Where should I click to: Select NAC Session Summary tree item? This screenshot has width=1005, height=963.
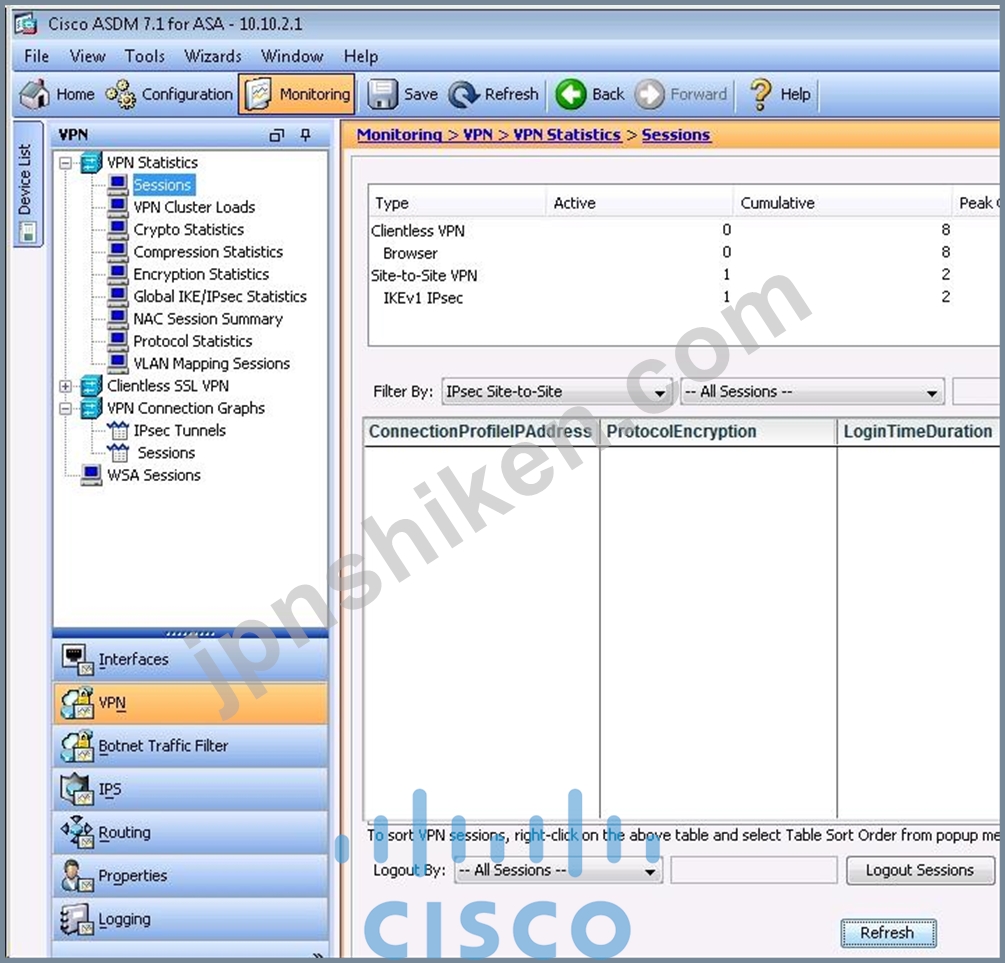pos(208,319)
